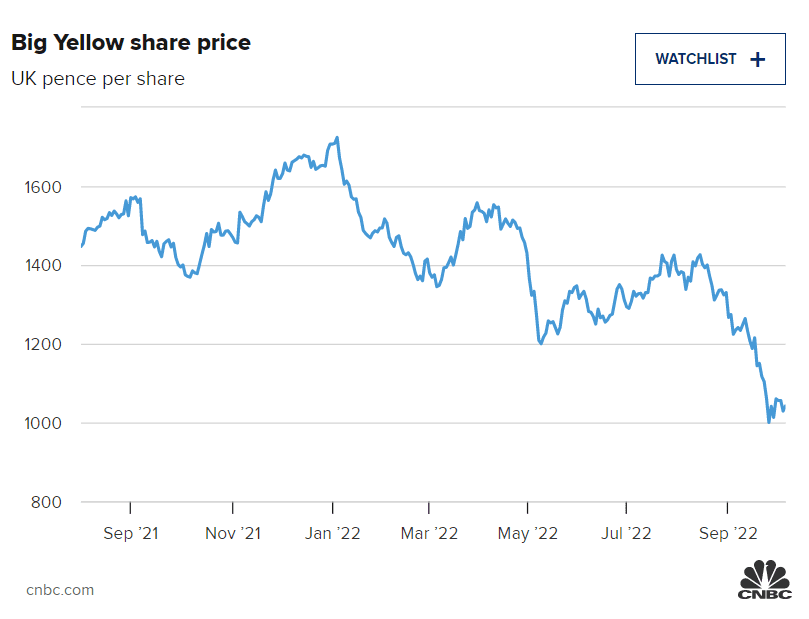
Task: Click the share price peak near Jan '22
Action: 337,138
